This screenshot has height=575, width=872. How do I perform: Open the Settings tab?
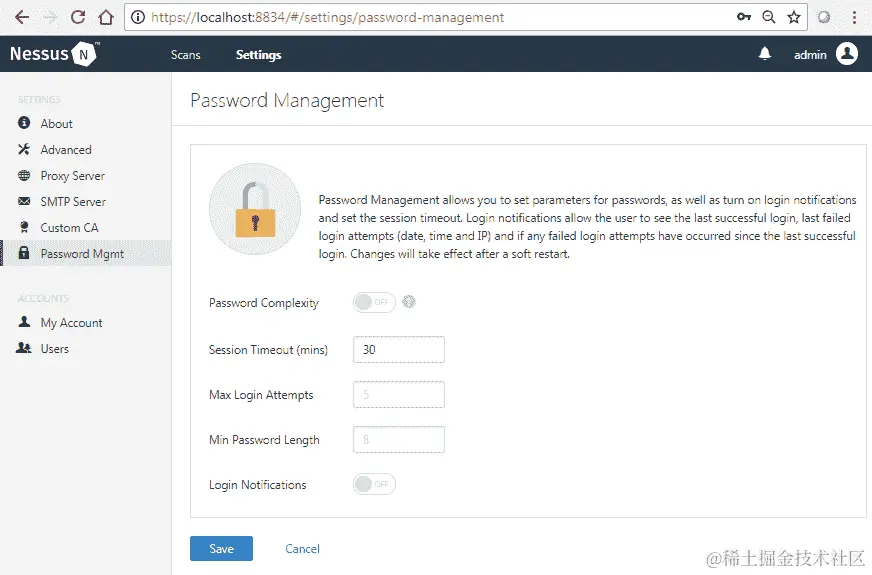[x=258, y=55]
